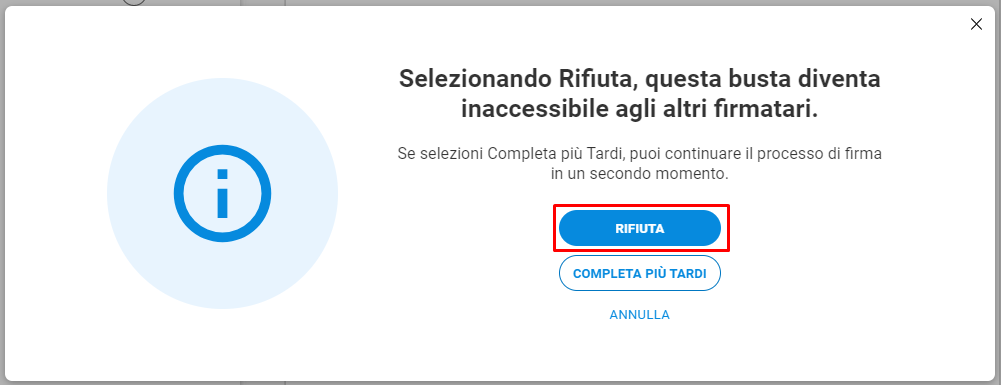
Task: Go back by clicking ANNULLA text
Action: 640,315
